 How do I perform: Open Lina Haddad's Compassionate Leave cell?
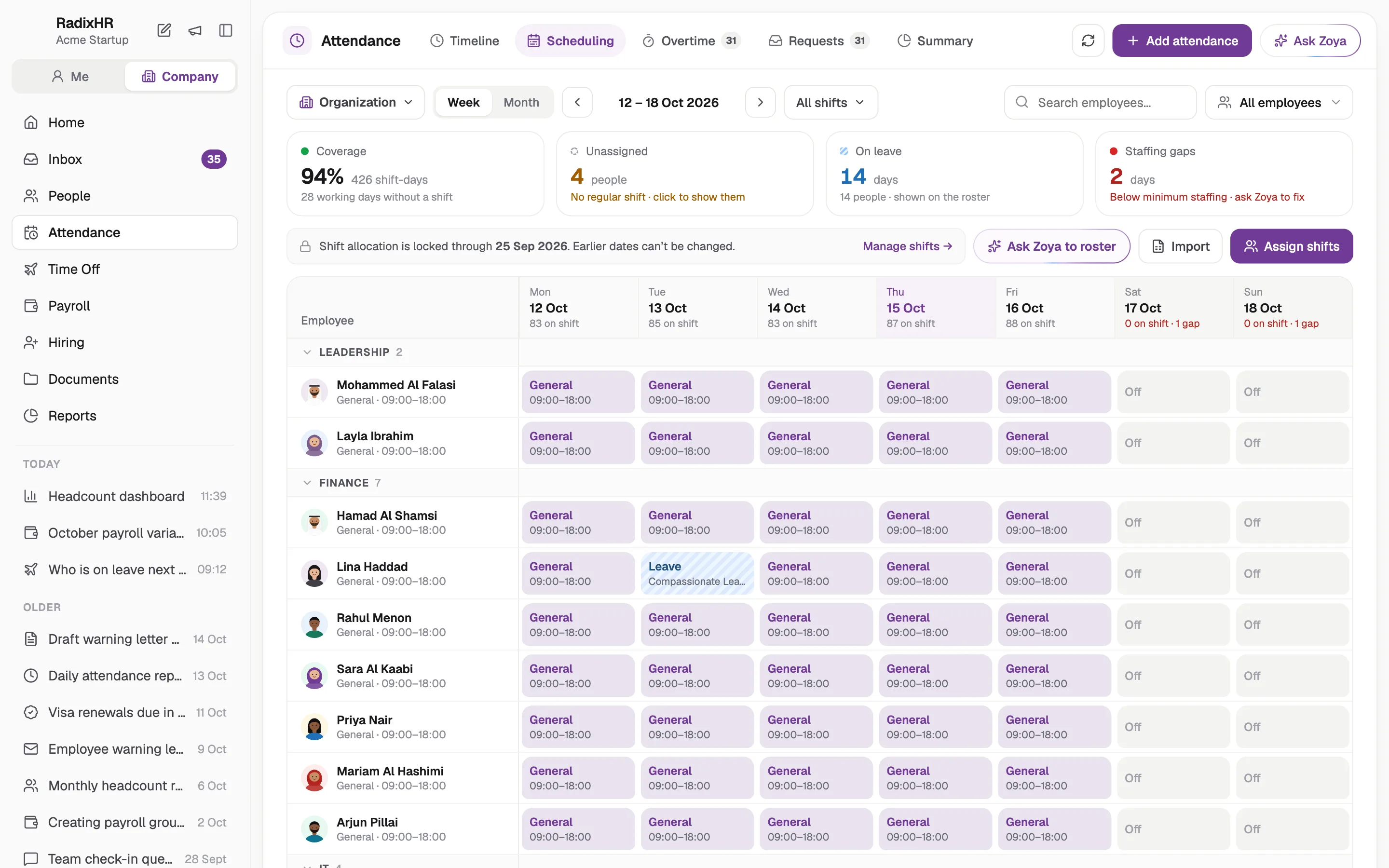[x=697, y=573]
